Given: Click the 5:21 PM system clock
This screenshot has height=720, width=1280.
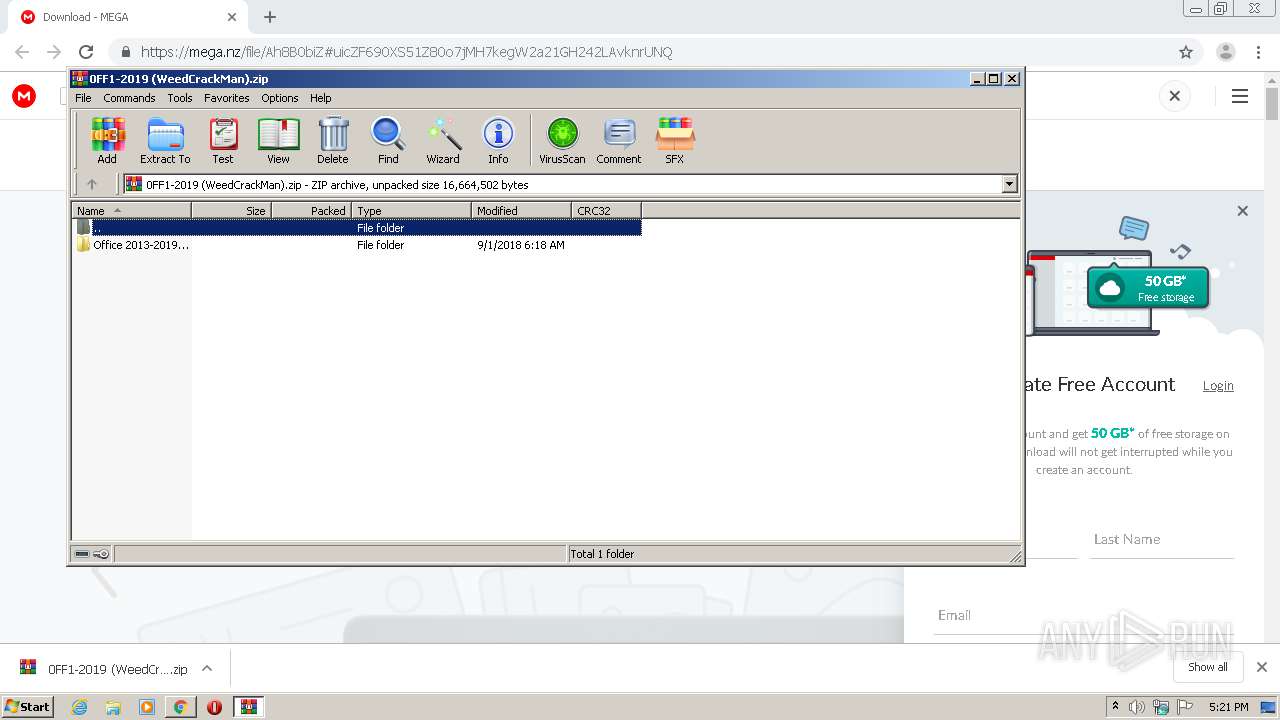Looking at the screenshot, I should point(1228,707).
